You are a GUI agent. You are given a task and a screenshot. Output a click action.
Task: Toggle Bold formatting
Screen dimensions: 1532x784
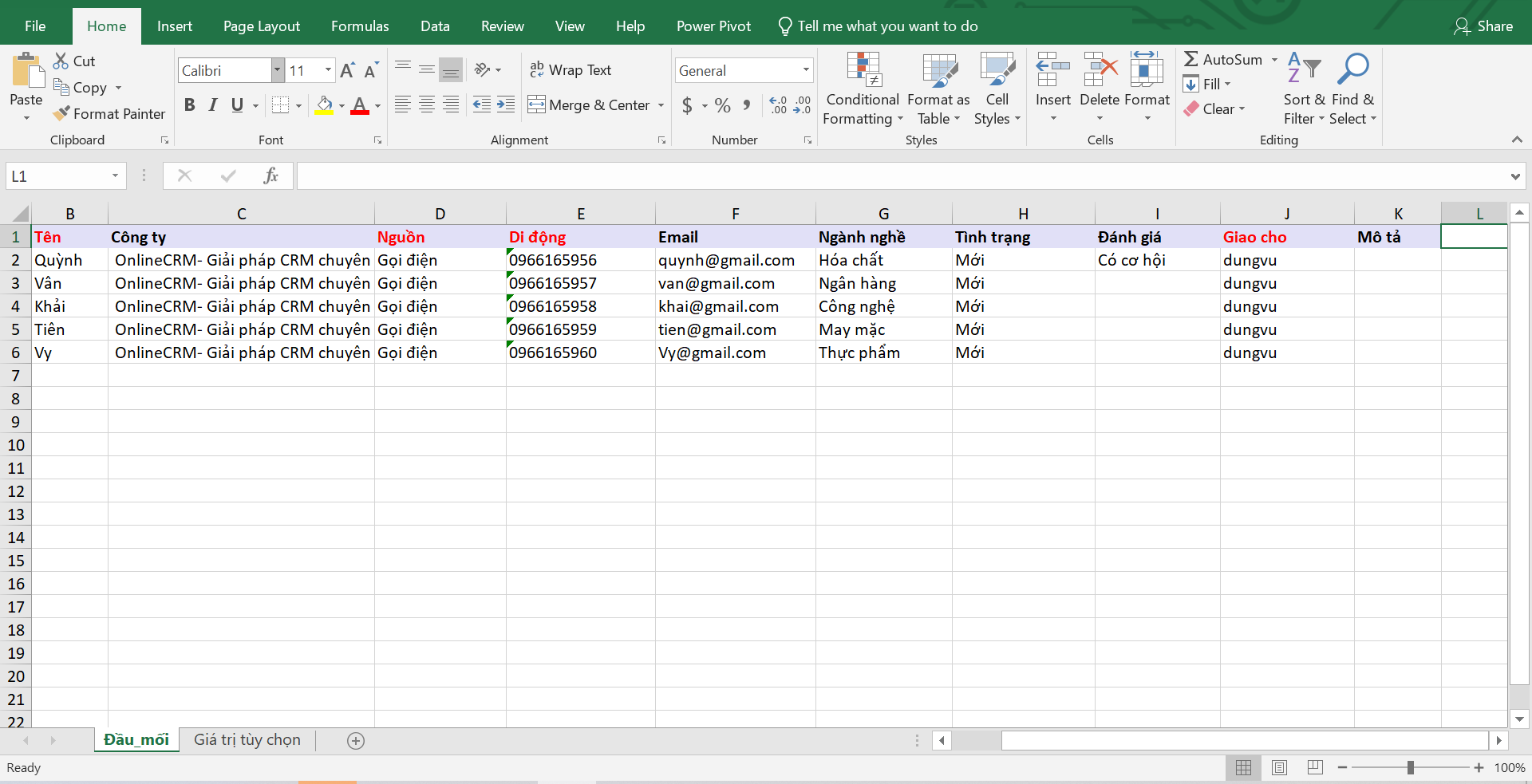pyautogui.click(x=190, y=105)
